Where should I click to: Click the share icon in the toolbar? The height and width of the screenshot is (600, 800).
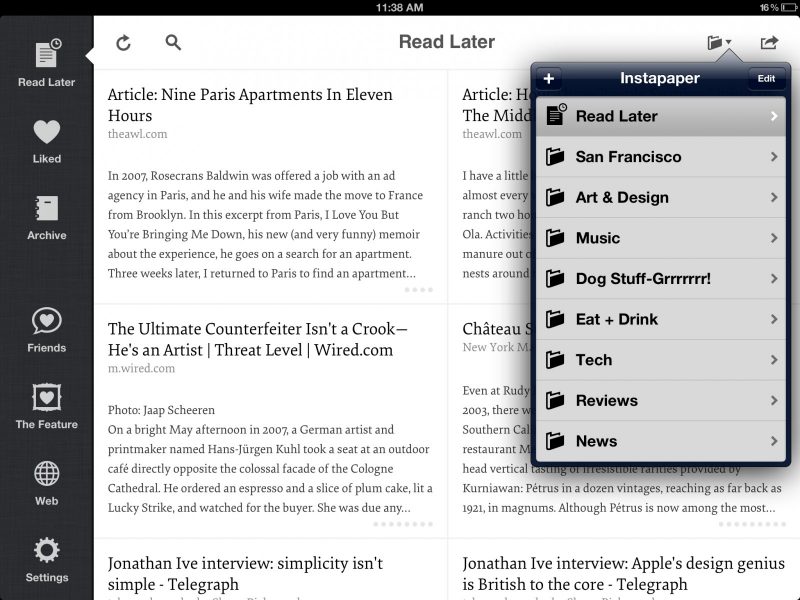[768, 43]
